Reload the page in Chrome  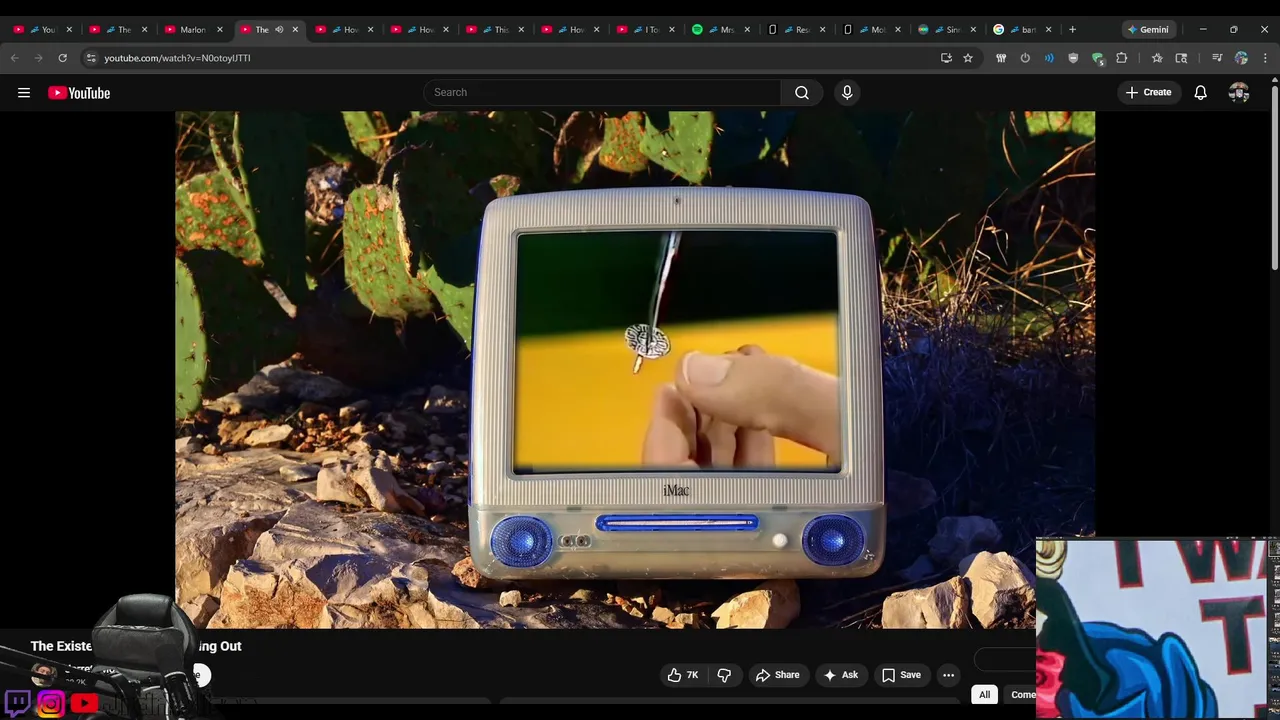pyautogui.click(x=62, y=58)
